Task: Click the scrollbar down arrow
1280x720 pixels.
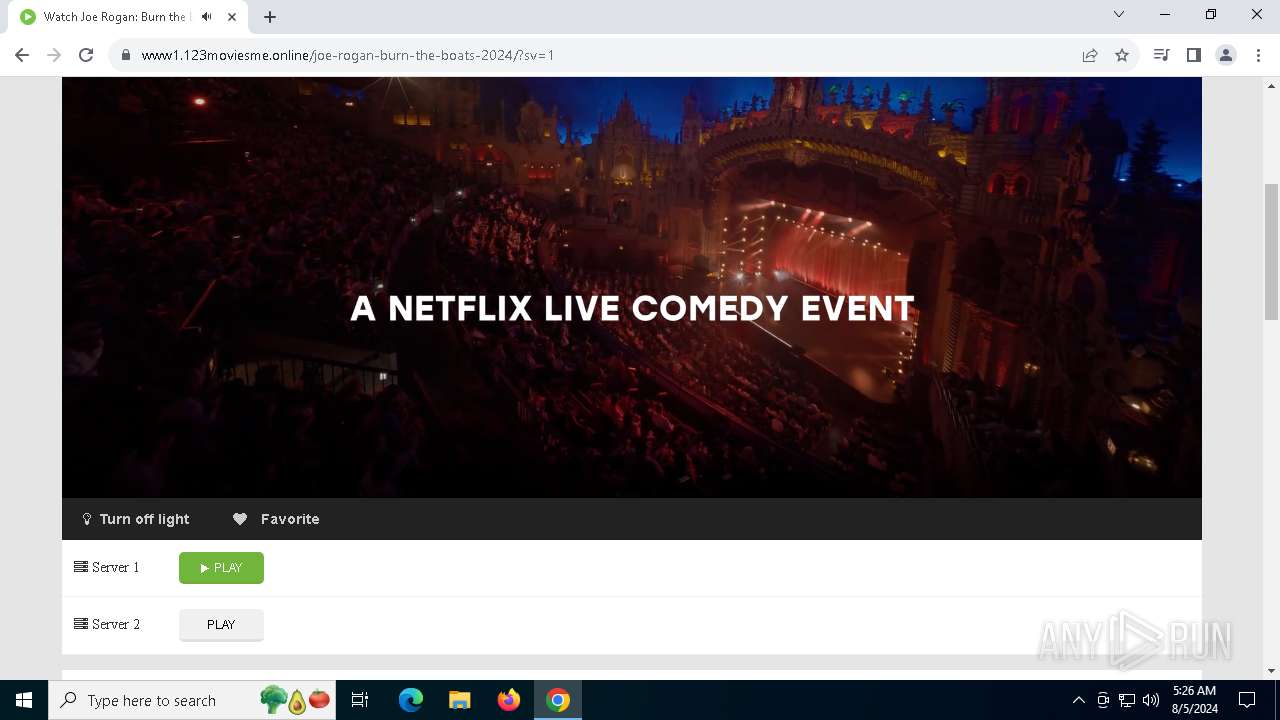Action: 1271,670
